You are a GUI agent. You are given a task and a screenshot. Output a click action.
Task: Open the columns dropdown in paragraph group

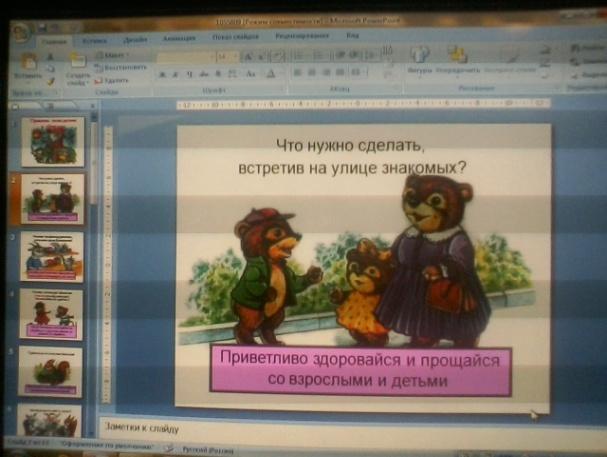click(357, 72)
